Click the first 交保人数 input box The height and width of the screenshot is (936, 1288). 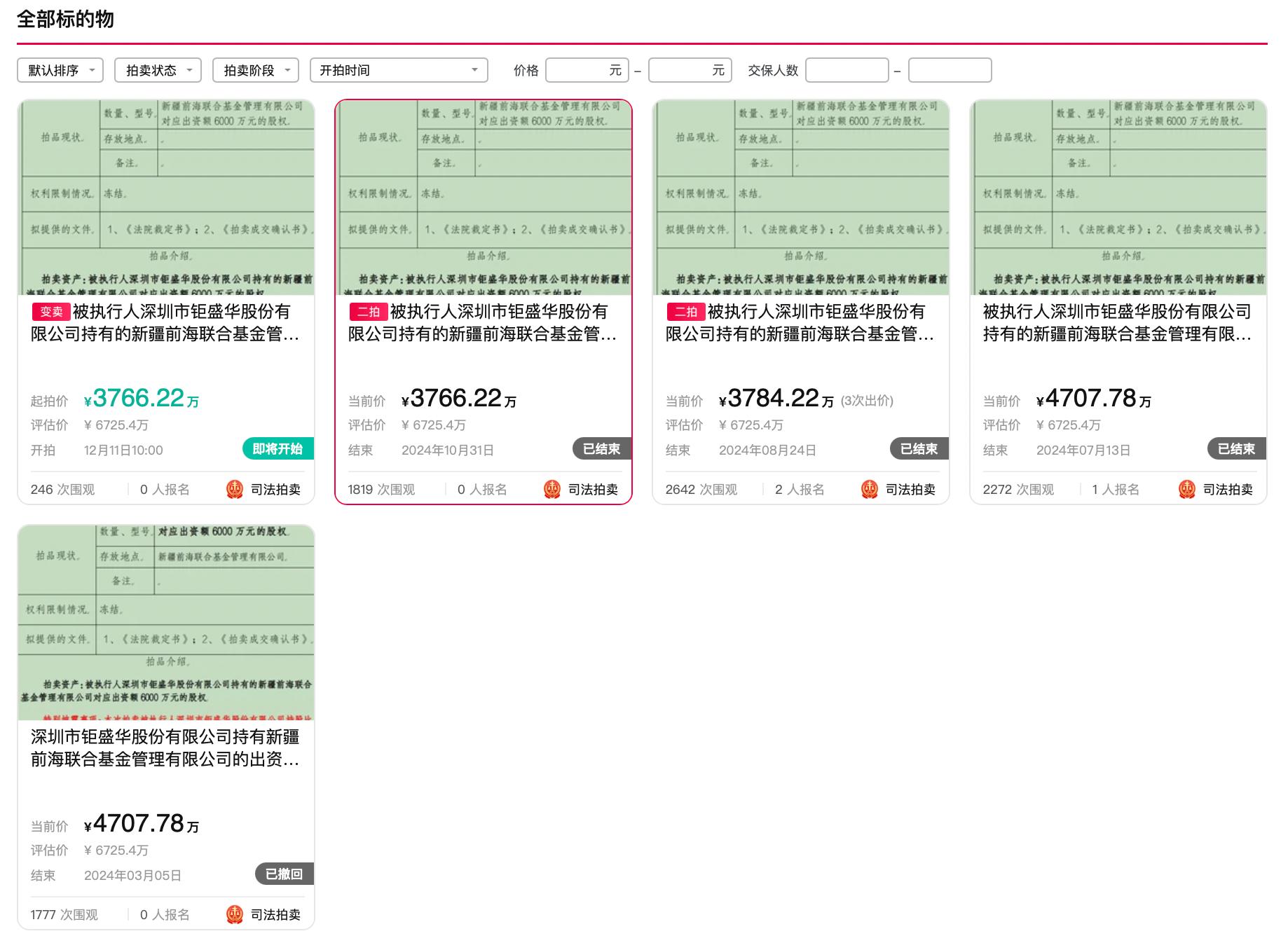tap(847, 69)
